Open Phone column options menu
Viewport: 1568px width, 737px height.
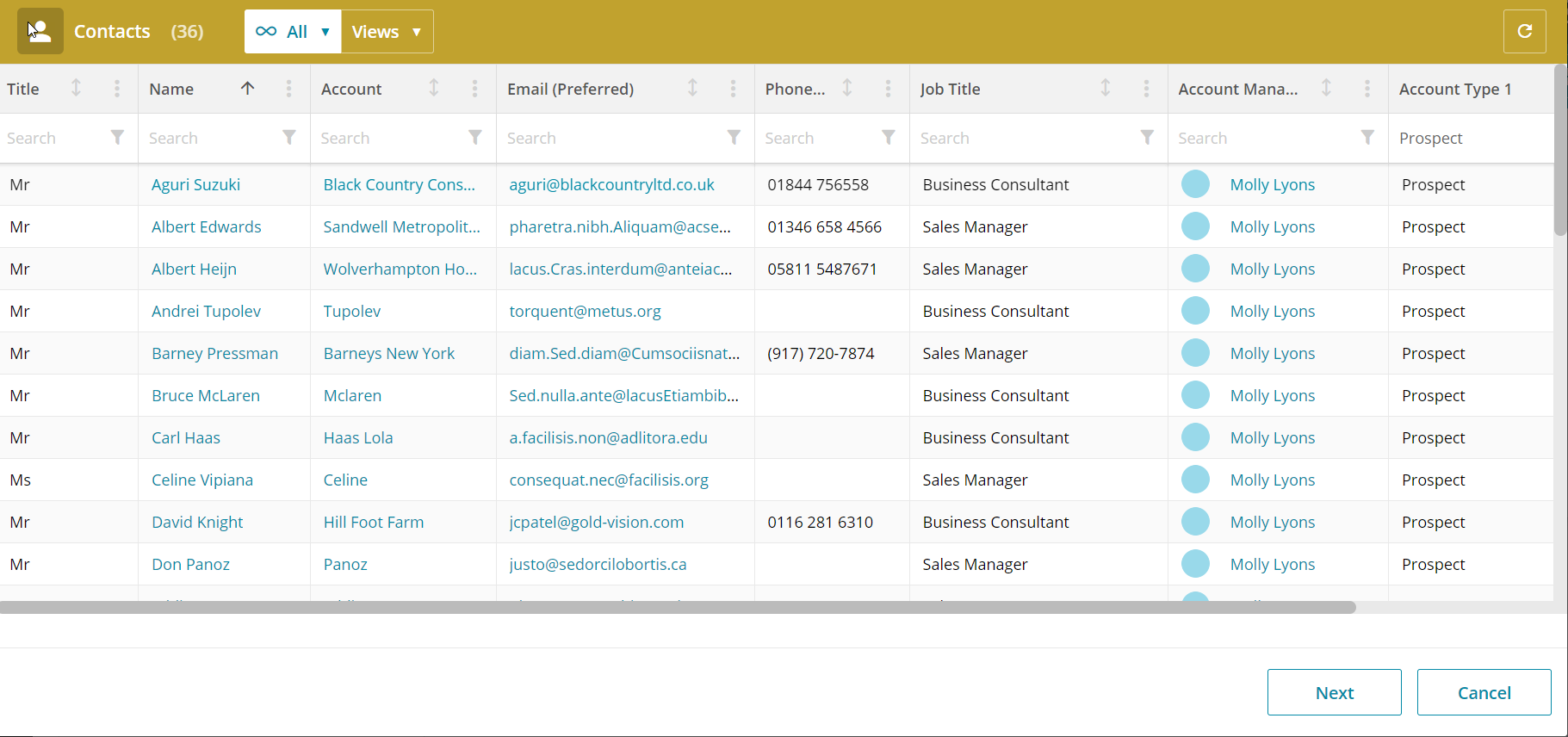pyautogui.click(x=888, y=88)
